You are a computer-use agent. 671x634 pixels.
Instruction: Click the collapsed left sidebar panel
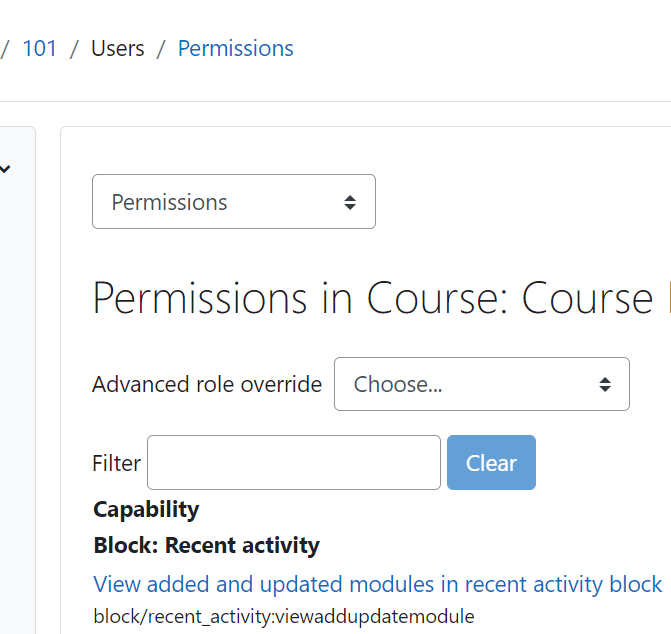[18, 380]
